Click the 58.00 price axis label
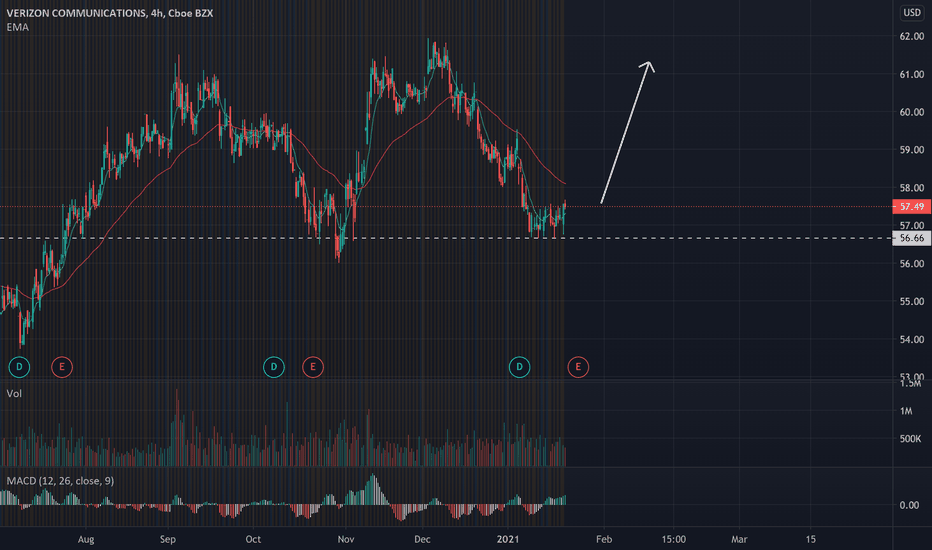 (x=912, y=188)
